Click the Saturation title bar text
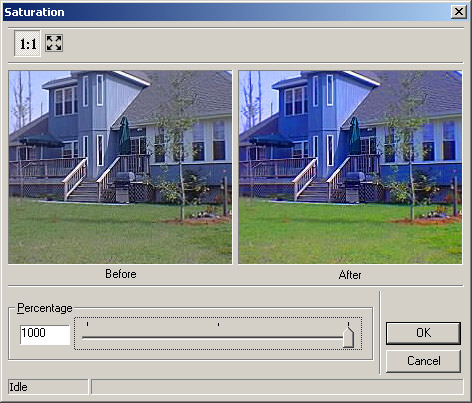This screenshot has width=472, height=403. click(34, 12)
